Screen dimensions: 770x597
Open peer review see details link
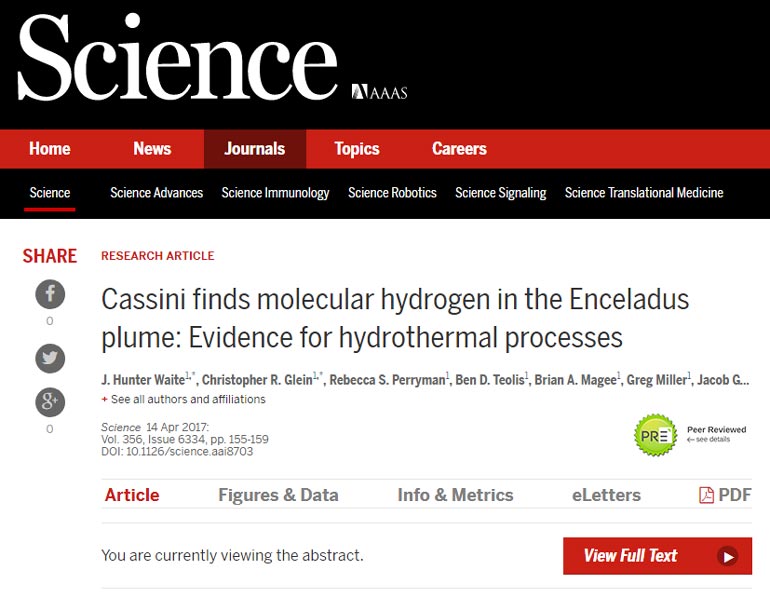pos(712,440)
